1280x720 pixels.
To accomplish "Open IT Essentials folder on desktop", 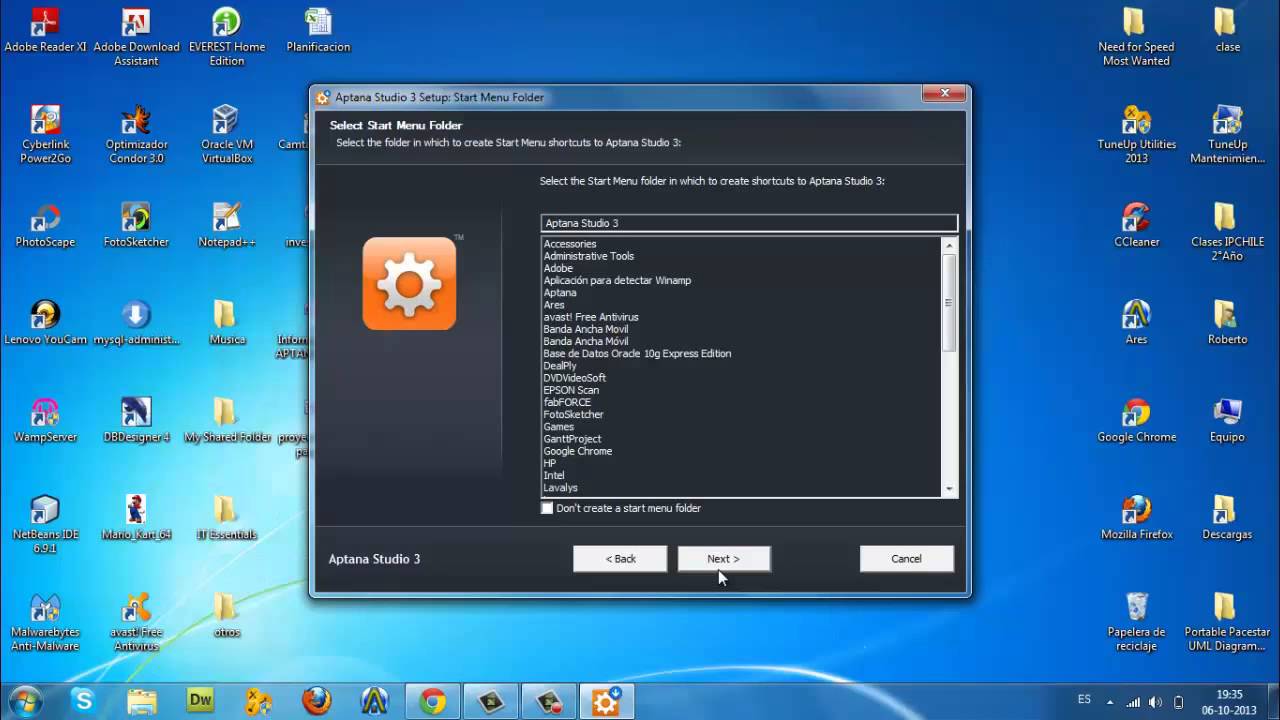I will (227, 518).
